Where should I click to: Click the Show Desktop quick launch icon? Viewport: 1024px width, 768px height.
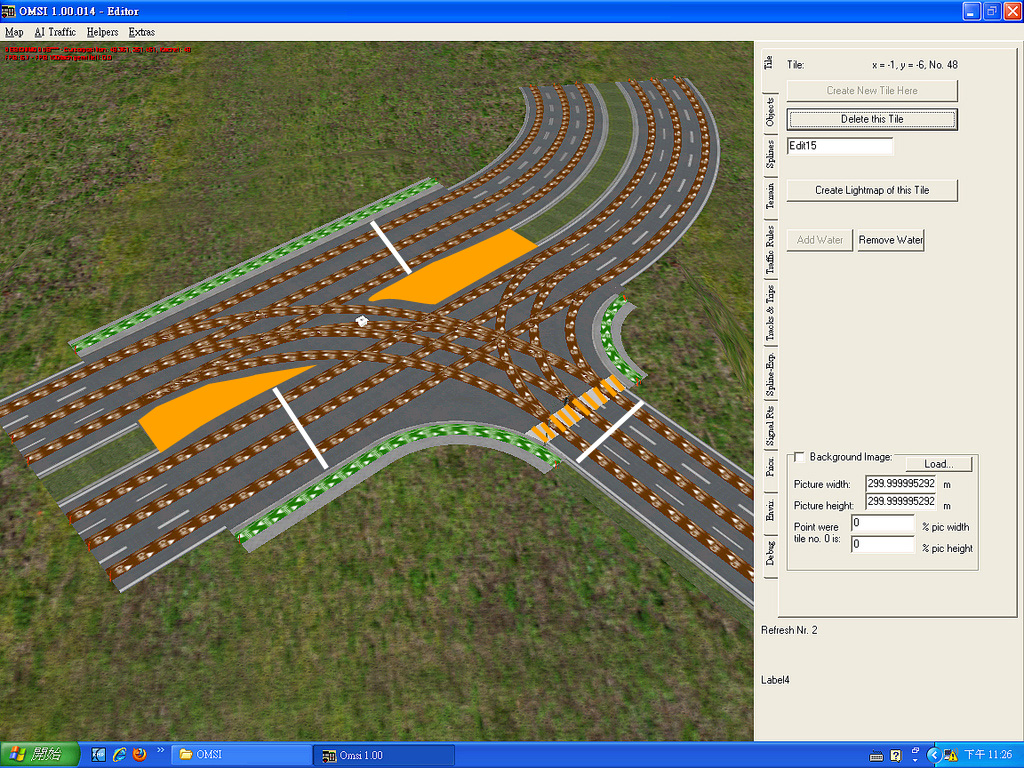tap(99, 754)
